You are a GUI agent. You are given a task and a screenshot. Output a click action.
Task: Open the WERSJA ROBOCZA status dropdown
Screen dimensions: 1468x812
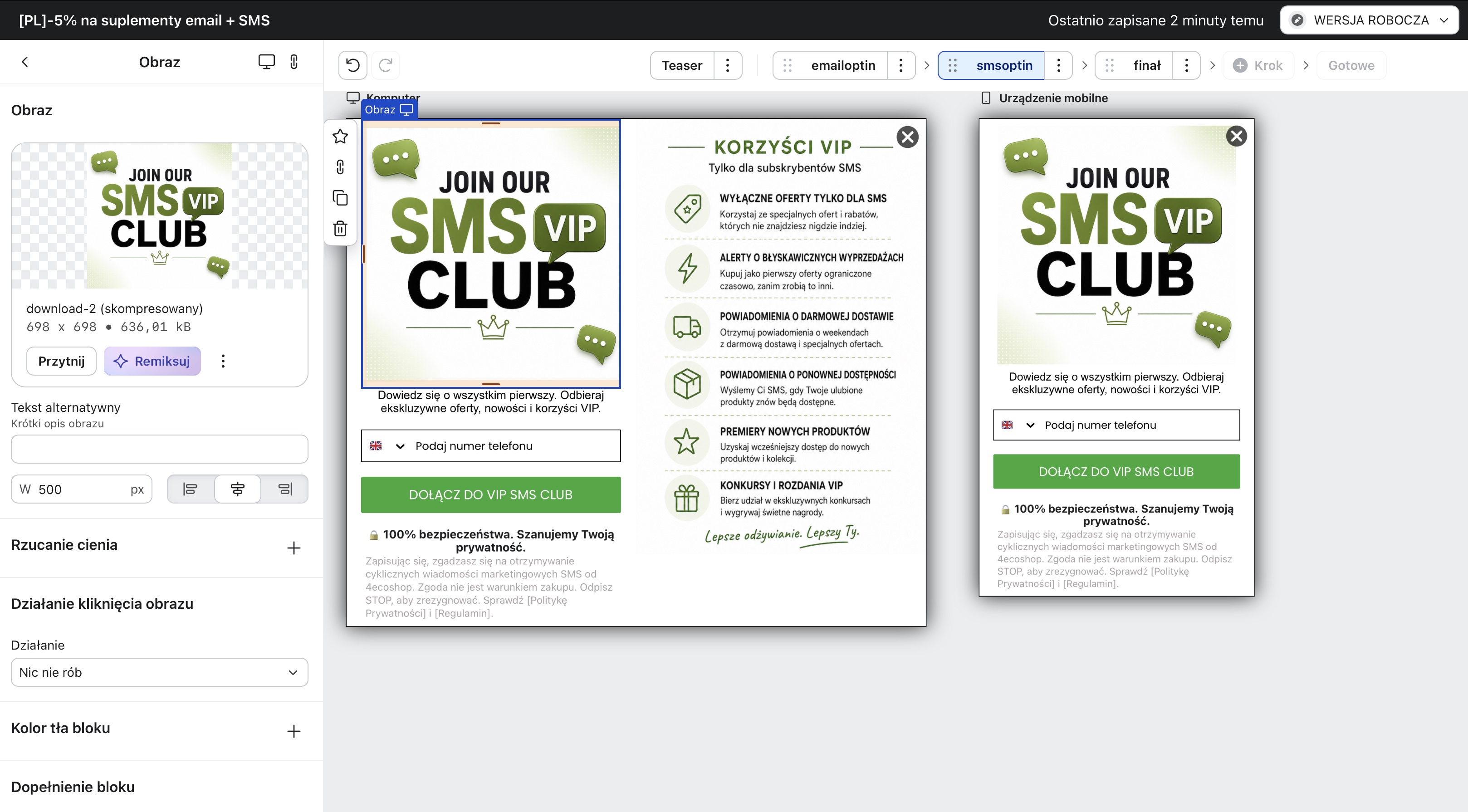[1370, 20]
